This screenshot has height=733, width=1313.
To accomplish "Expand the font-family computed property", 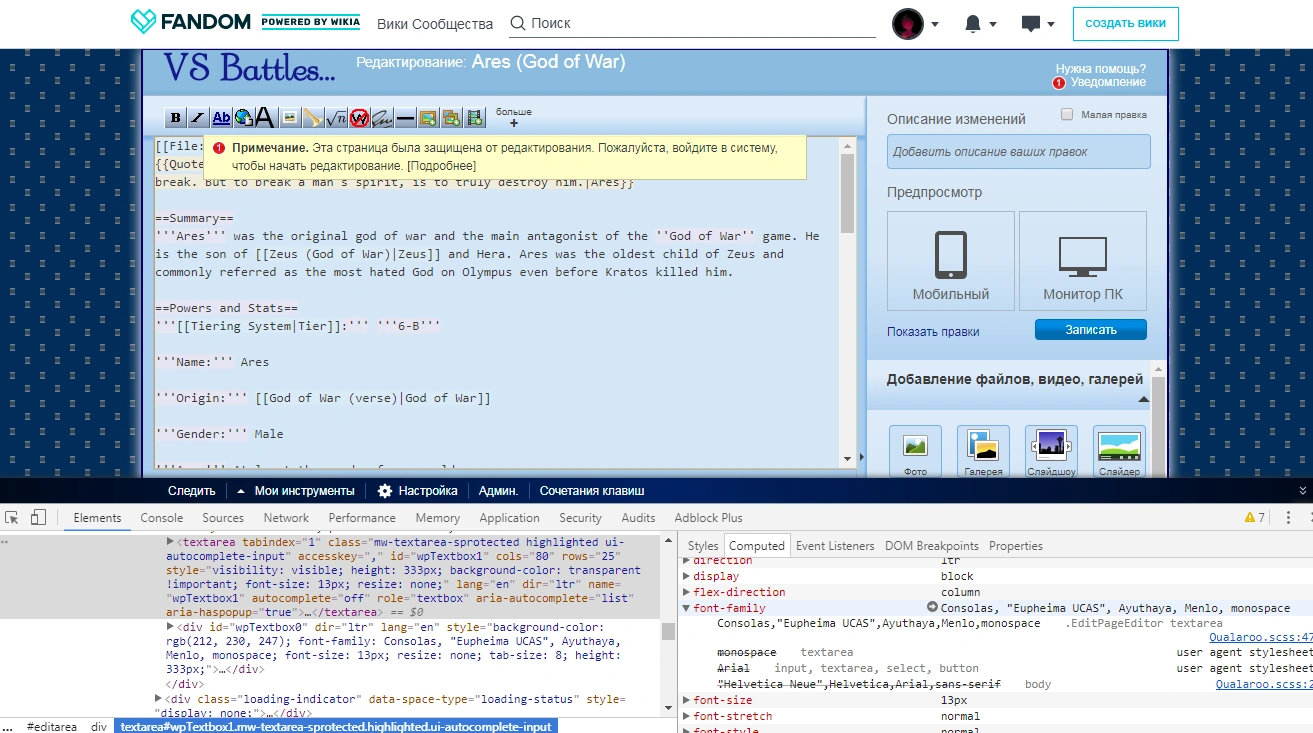I will 687,608.
